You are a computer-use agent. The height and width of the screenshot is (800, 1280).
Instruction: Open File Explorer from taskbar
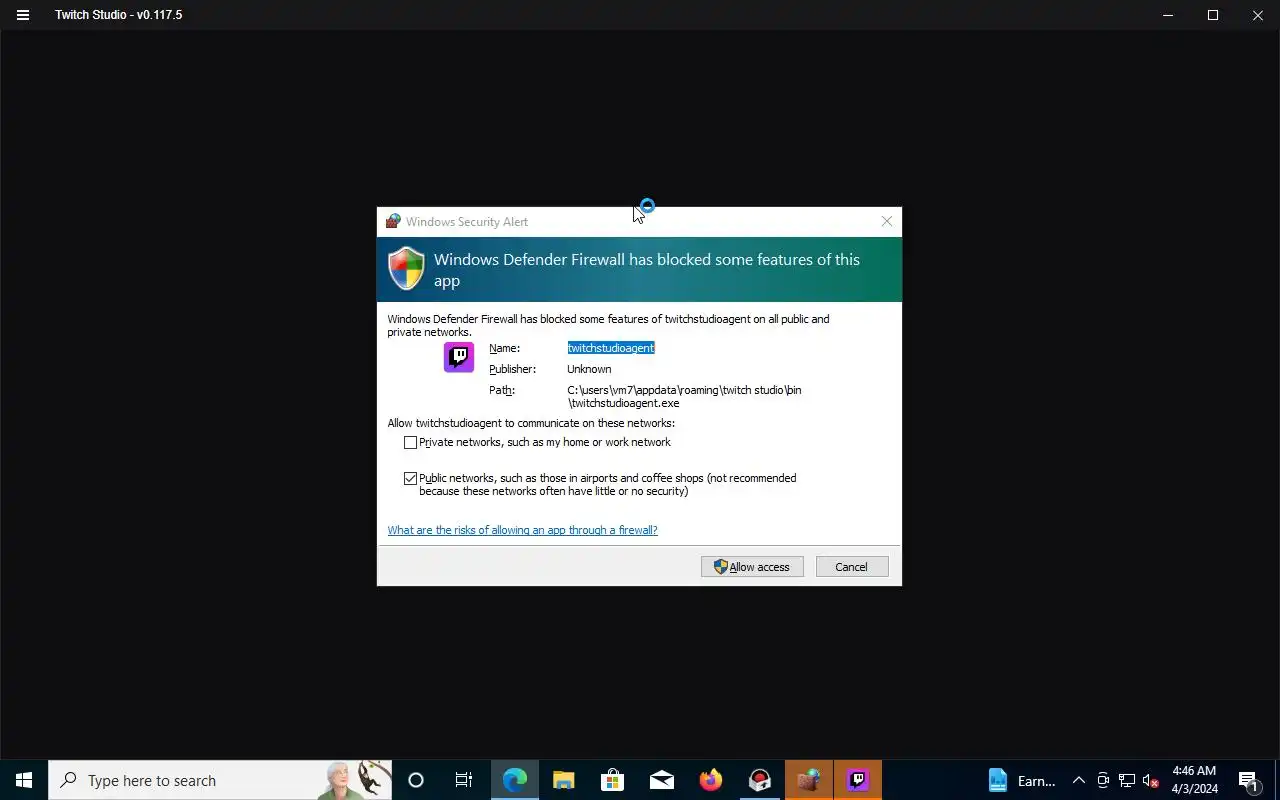(x=564, y=780)
